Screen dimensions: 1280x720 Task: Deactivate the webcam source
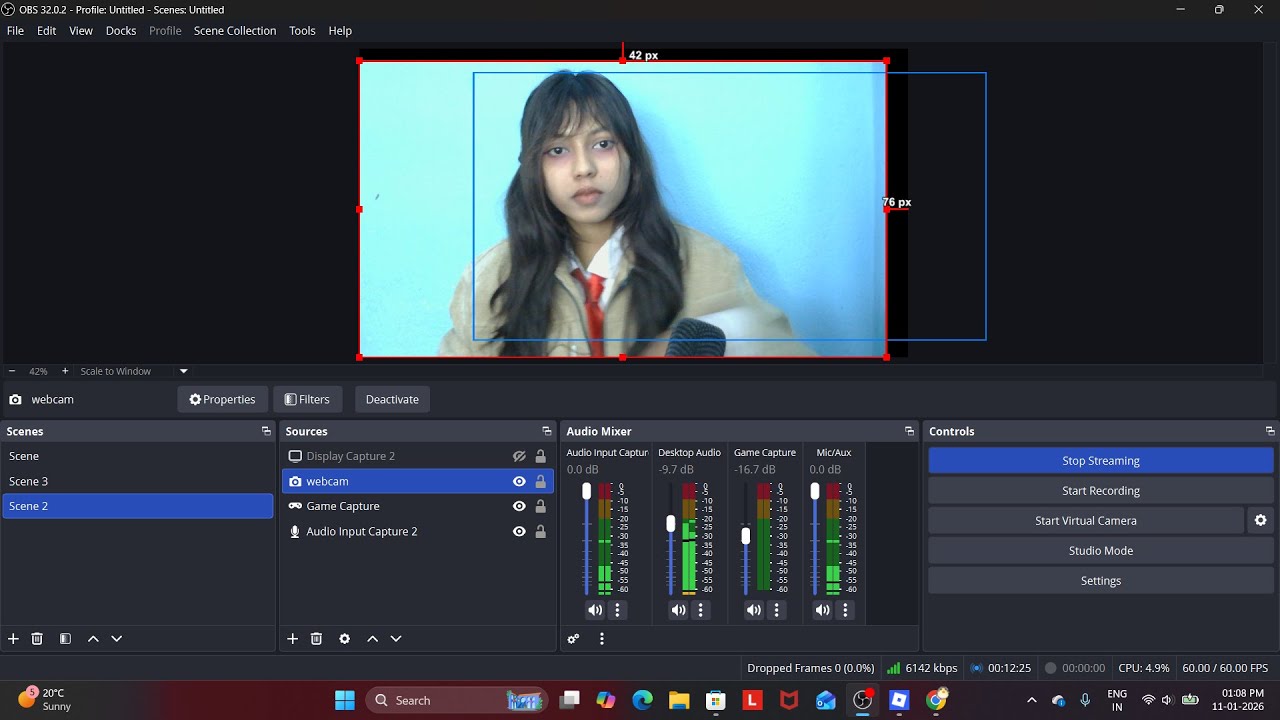point(392,399)
